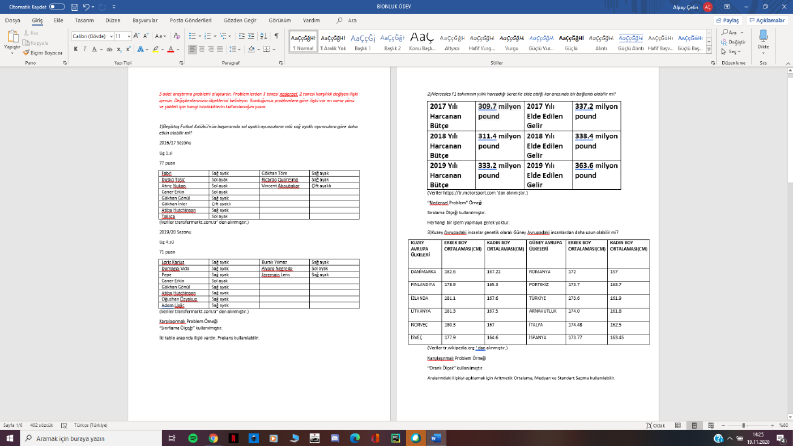Collapse the ribbon with the chevron
The width and height of the screenshot is (793, 446).
788,63
